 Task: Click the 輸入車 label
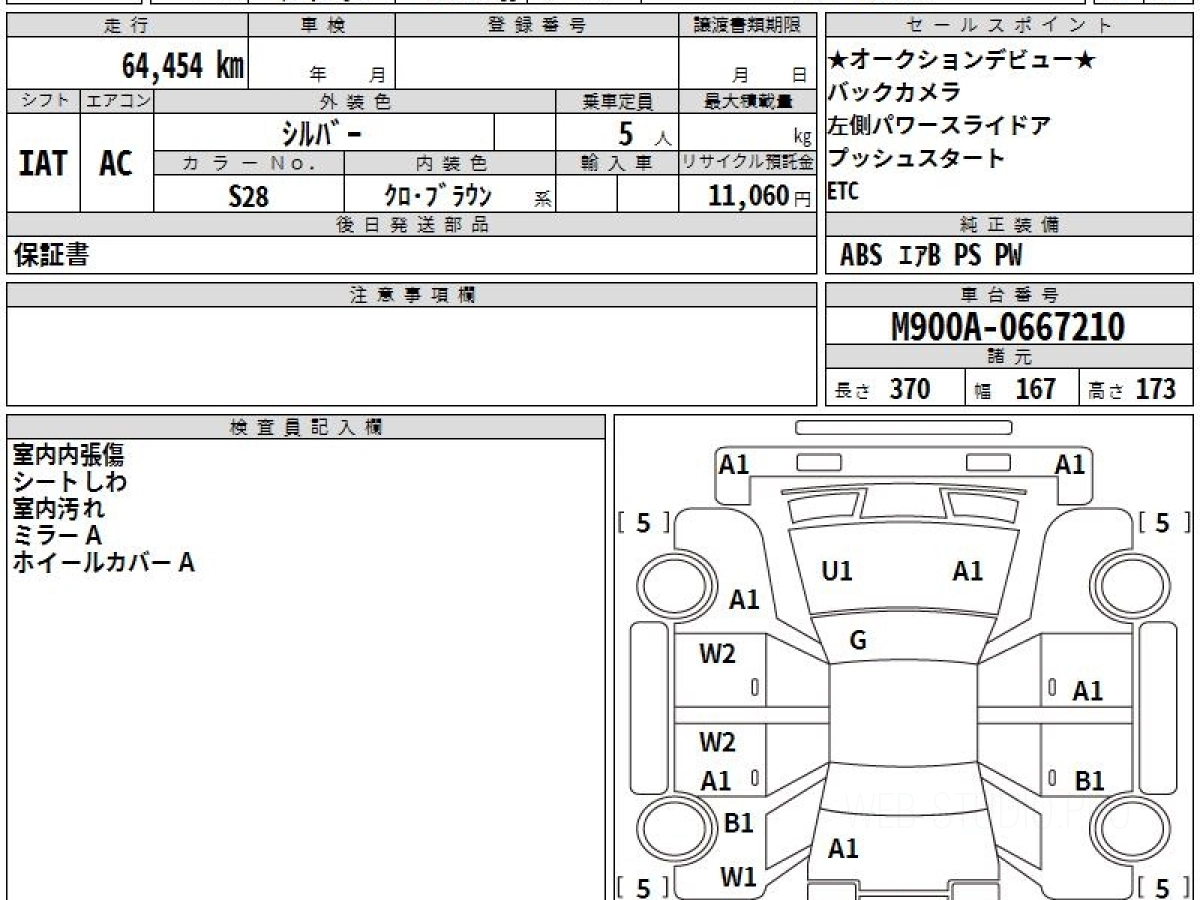617,163
